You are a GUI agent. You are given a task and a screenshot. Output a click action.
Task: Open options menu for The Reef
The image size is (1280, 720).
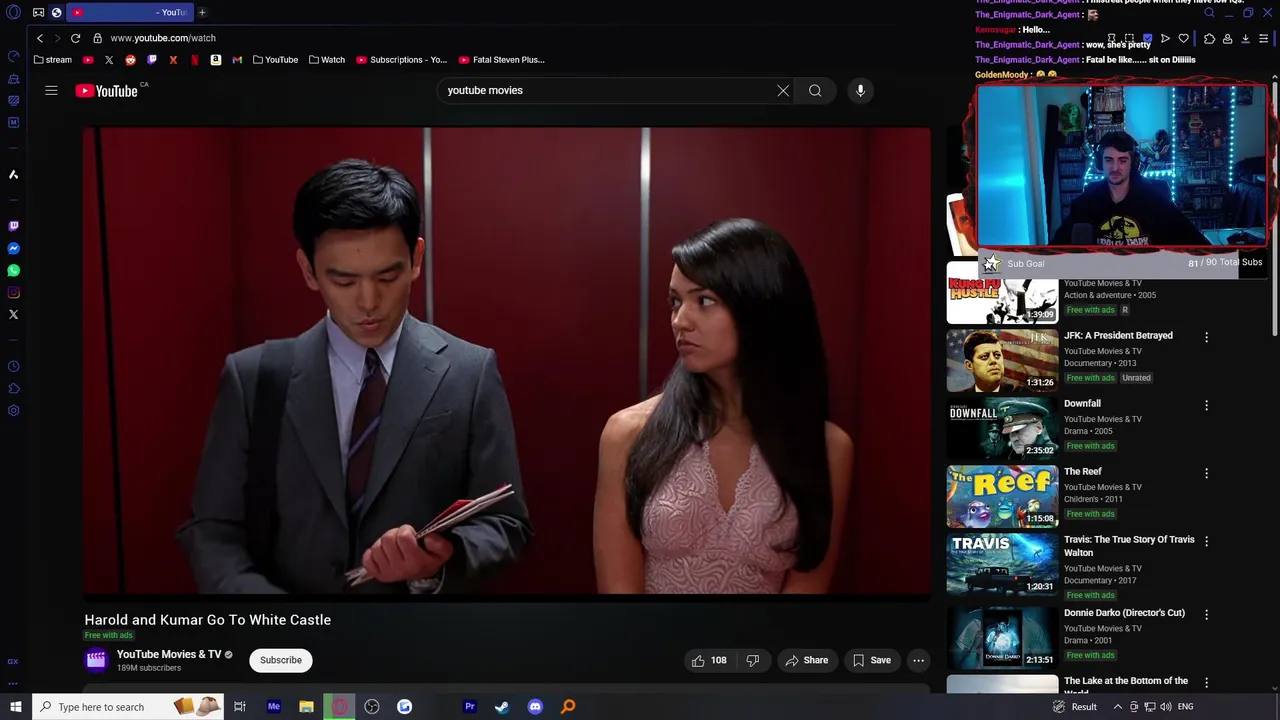[1206, 473]
